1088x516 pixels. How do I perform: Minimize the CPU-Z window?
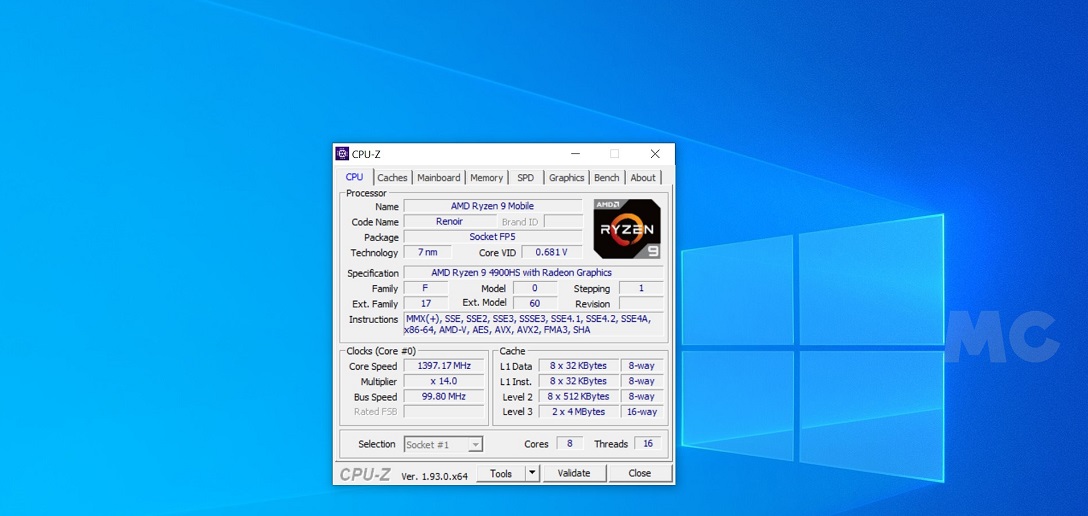coord(576,154)
